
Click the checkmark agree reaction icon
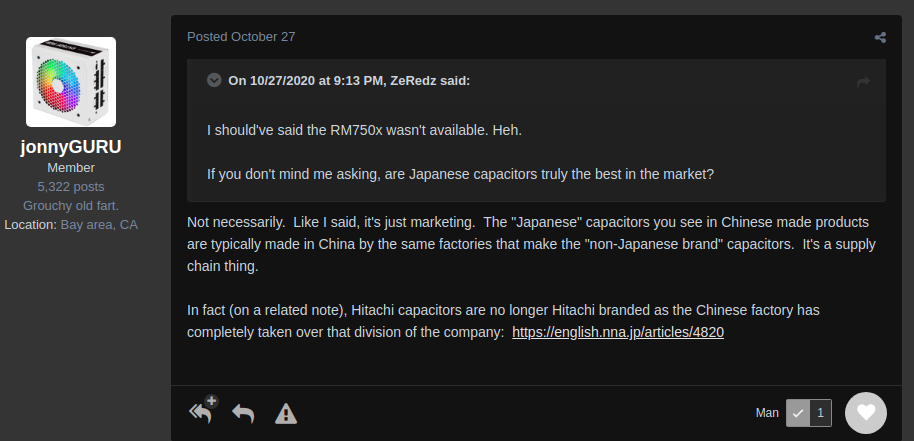[x=798, y=413]
